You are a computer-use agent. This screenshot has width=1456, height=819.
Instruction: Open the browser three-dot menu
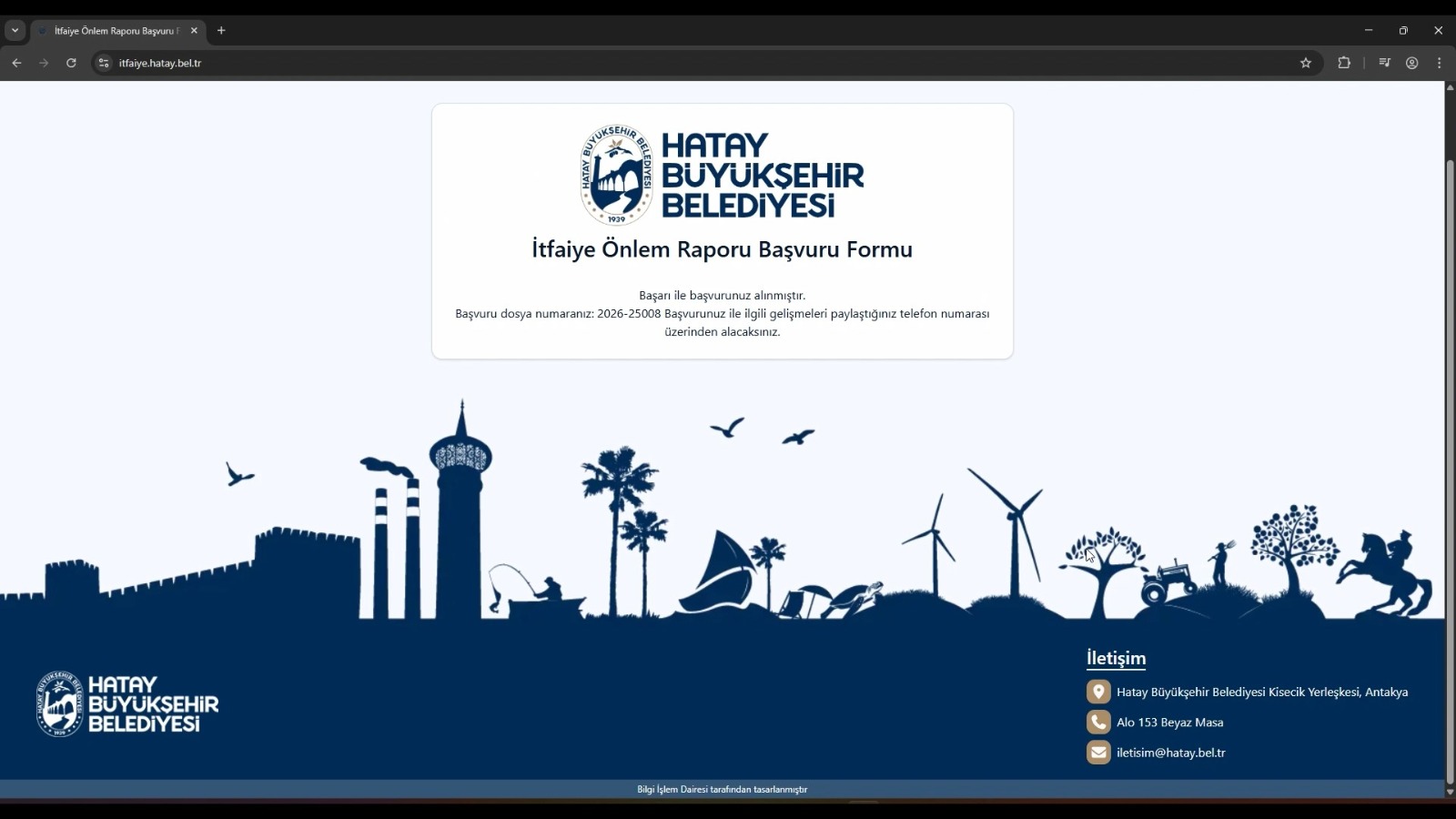pyautogui.click(x=1439, y=63)
